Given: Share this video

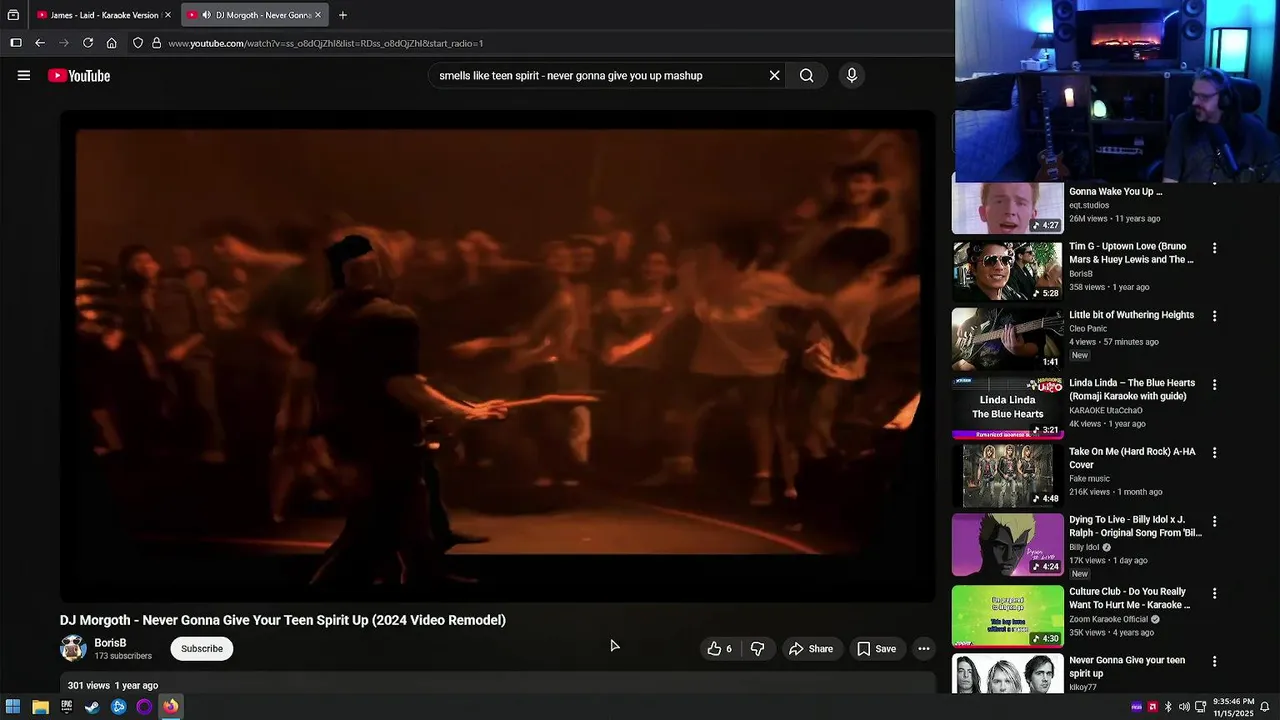Looking at the screenshot, I should click(811, 649).
